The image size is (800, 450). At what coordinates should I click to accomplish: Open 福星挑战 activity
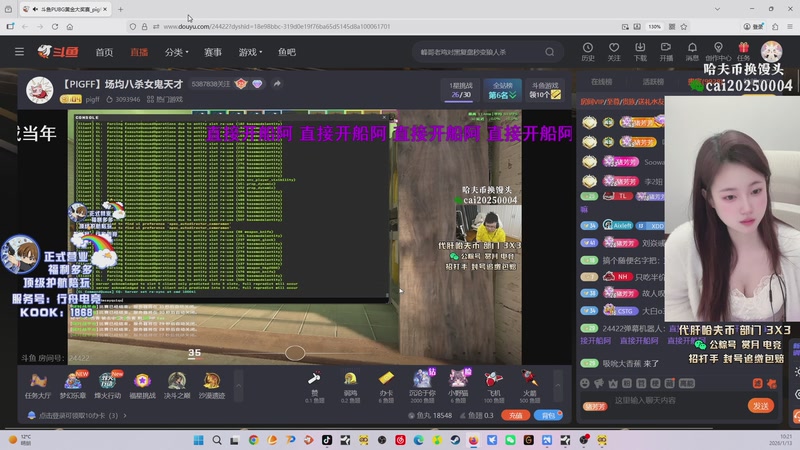(x=142, y=386)
